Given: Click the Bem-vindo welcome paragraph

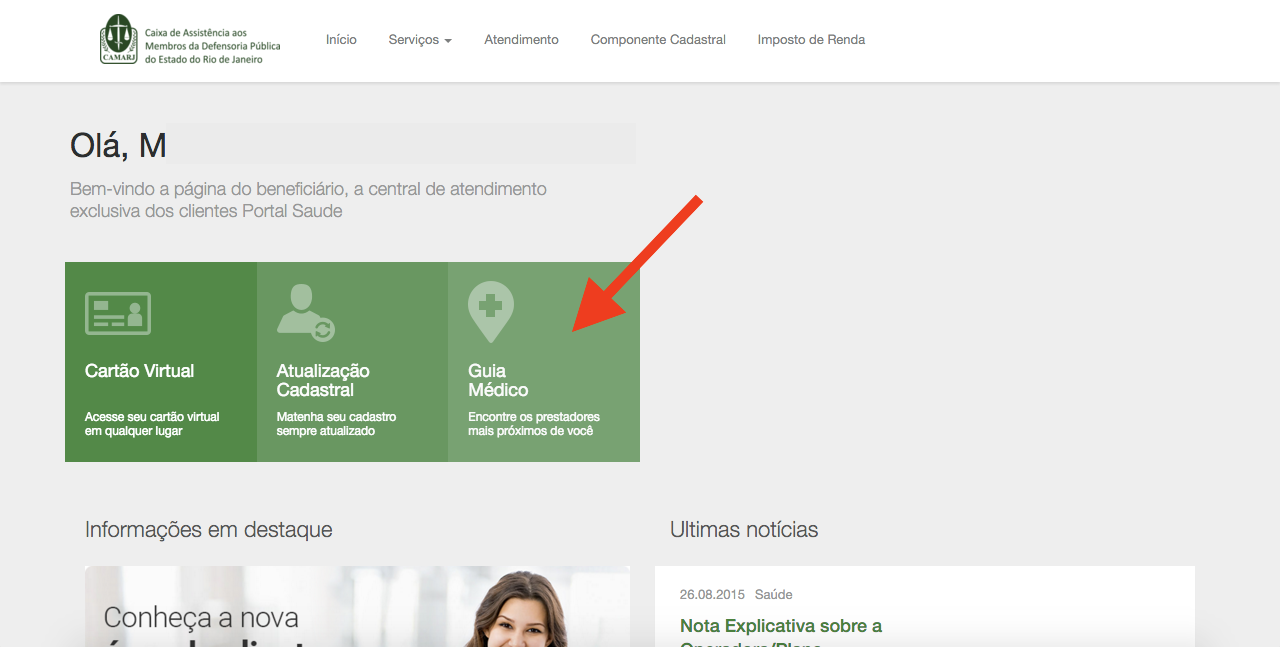Looking at the screenshot, I should pos(308,200).
